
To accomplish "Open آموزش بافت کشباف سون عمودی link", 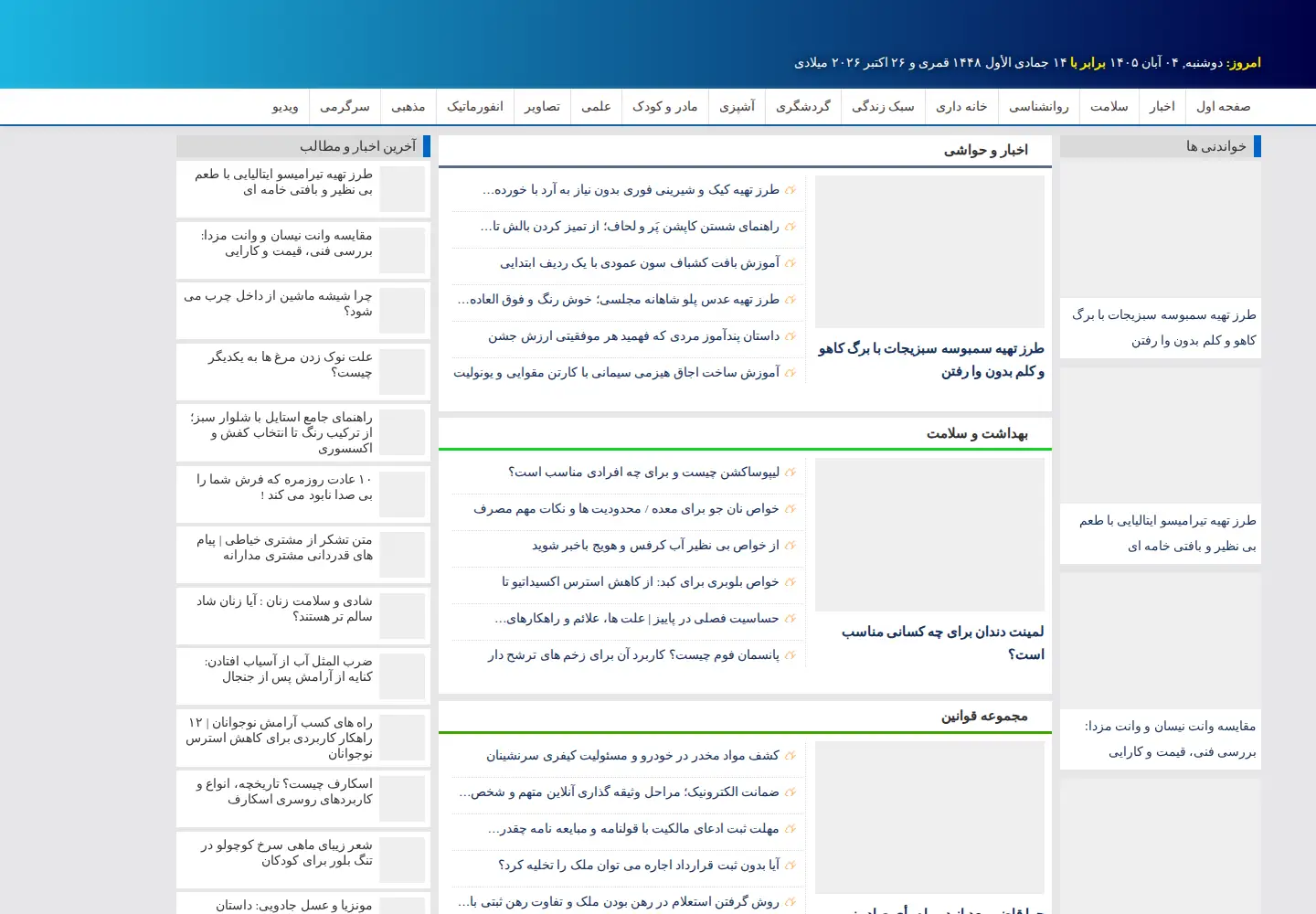I will coord(640,263).
